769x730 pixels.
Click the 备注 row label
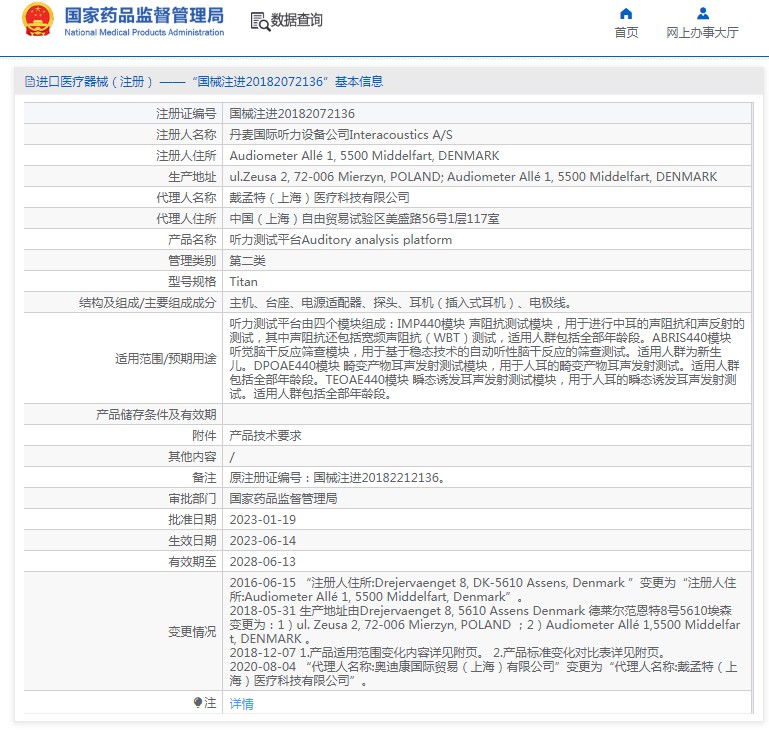204,478
